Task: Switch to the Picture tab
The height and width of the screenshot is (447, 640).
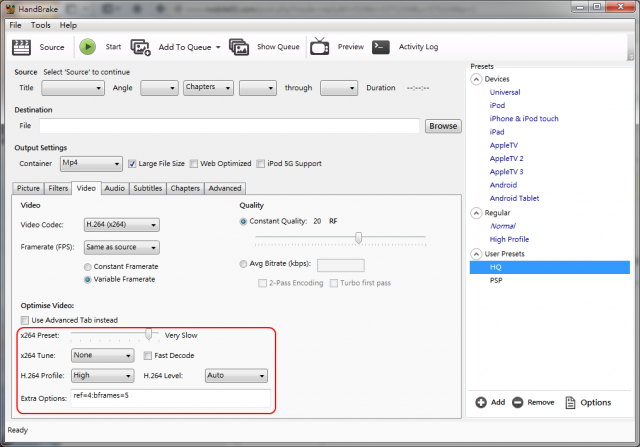Action: [28, 188]
